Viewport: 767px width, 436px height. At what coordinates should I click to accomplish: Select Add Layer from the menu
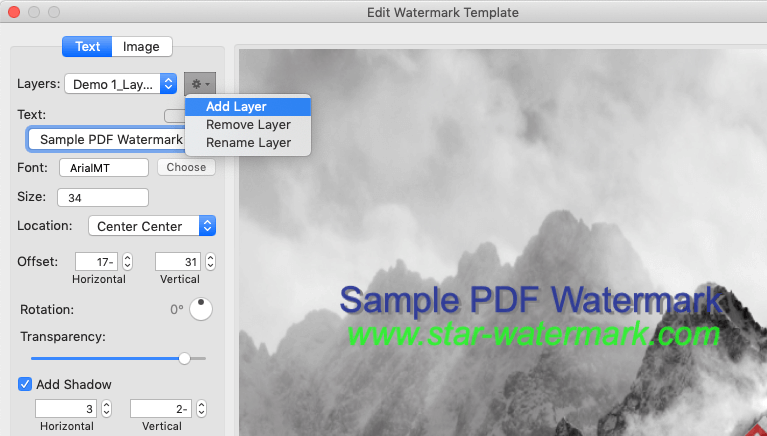coord(236,107)
